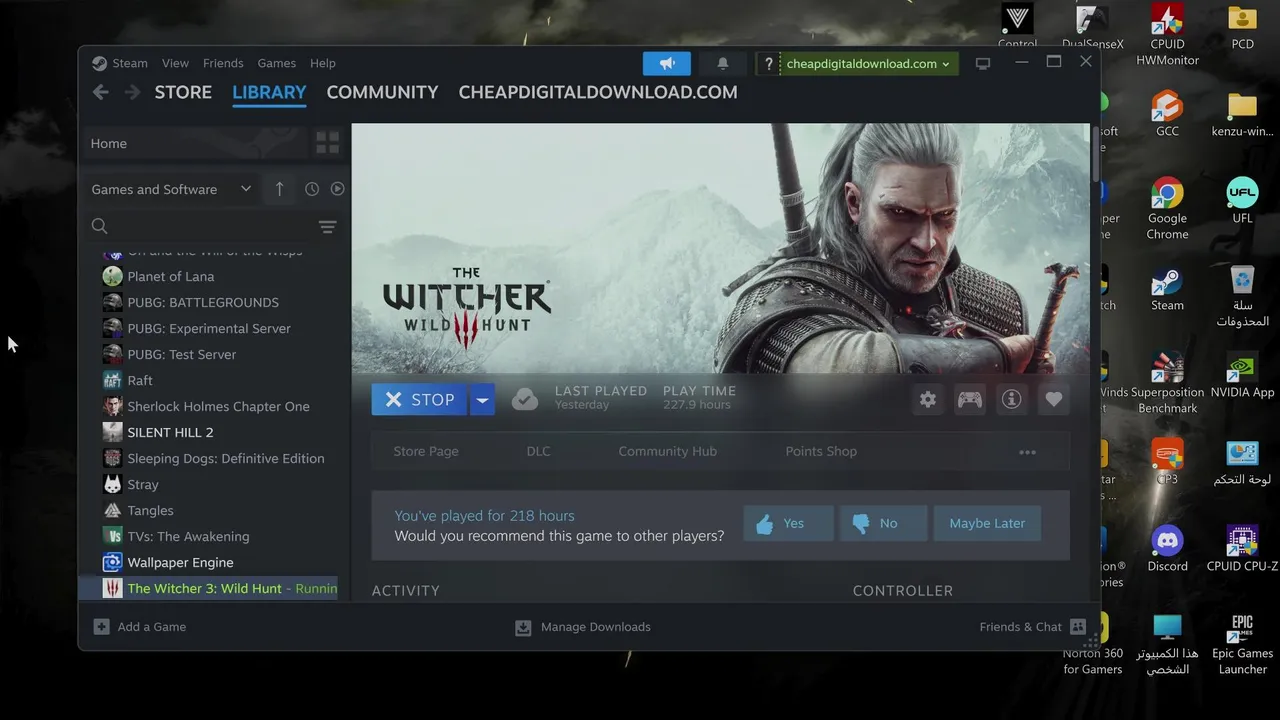The image size is (1280, 720).
Task: Open the Friends menu
Action: 223,63
